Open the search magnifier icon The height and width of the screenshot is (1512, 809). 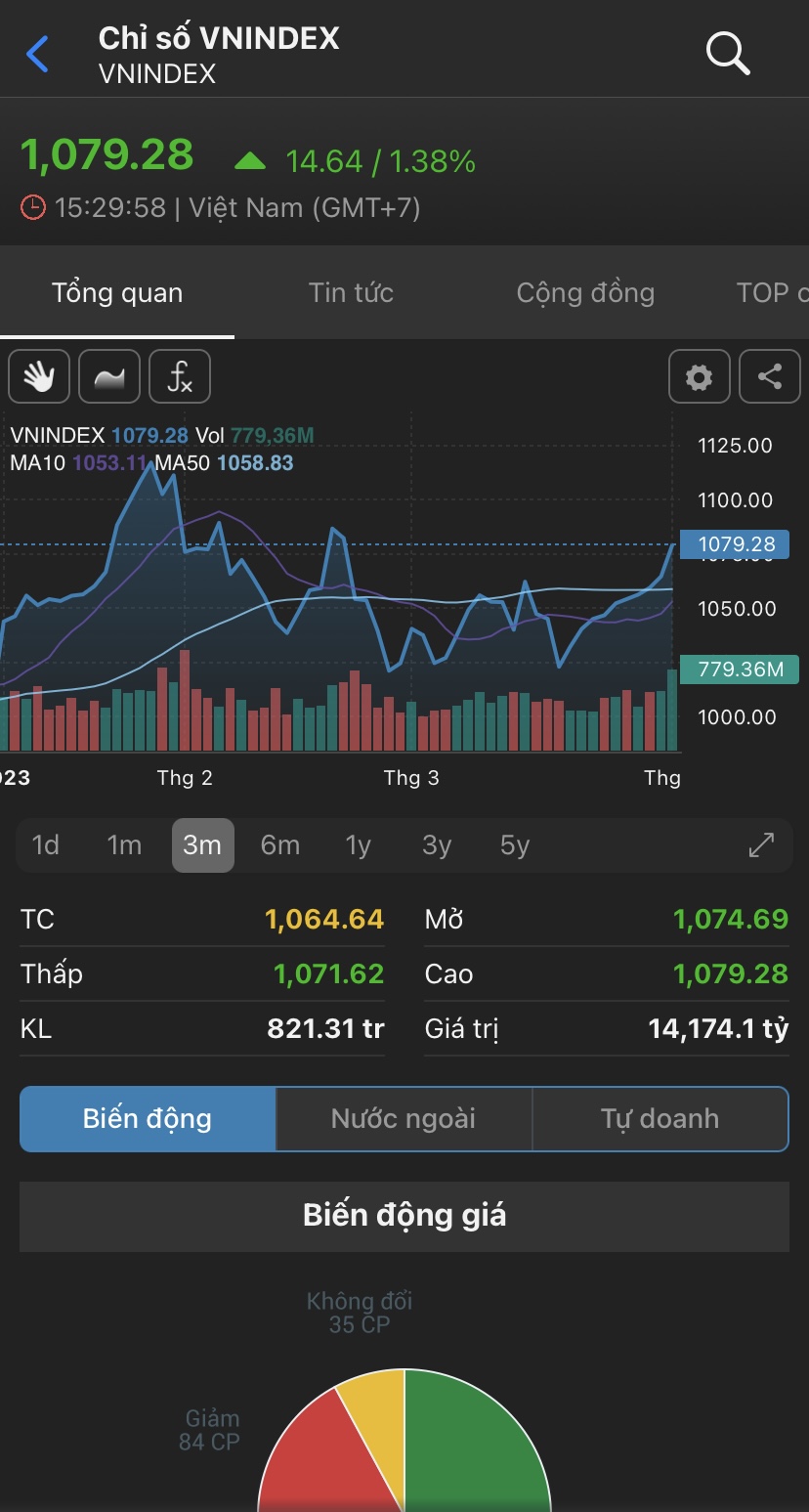(727, 55)
